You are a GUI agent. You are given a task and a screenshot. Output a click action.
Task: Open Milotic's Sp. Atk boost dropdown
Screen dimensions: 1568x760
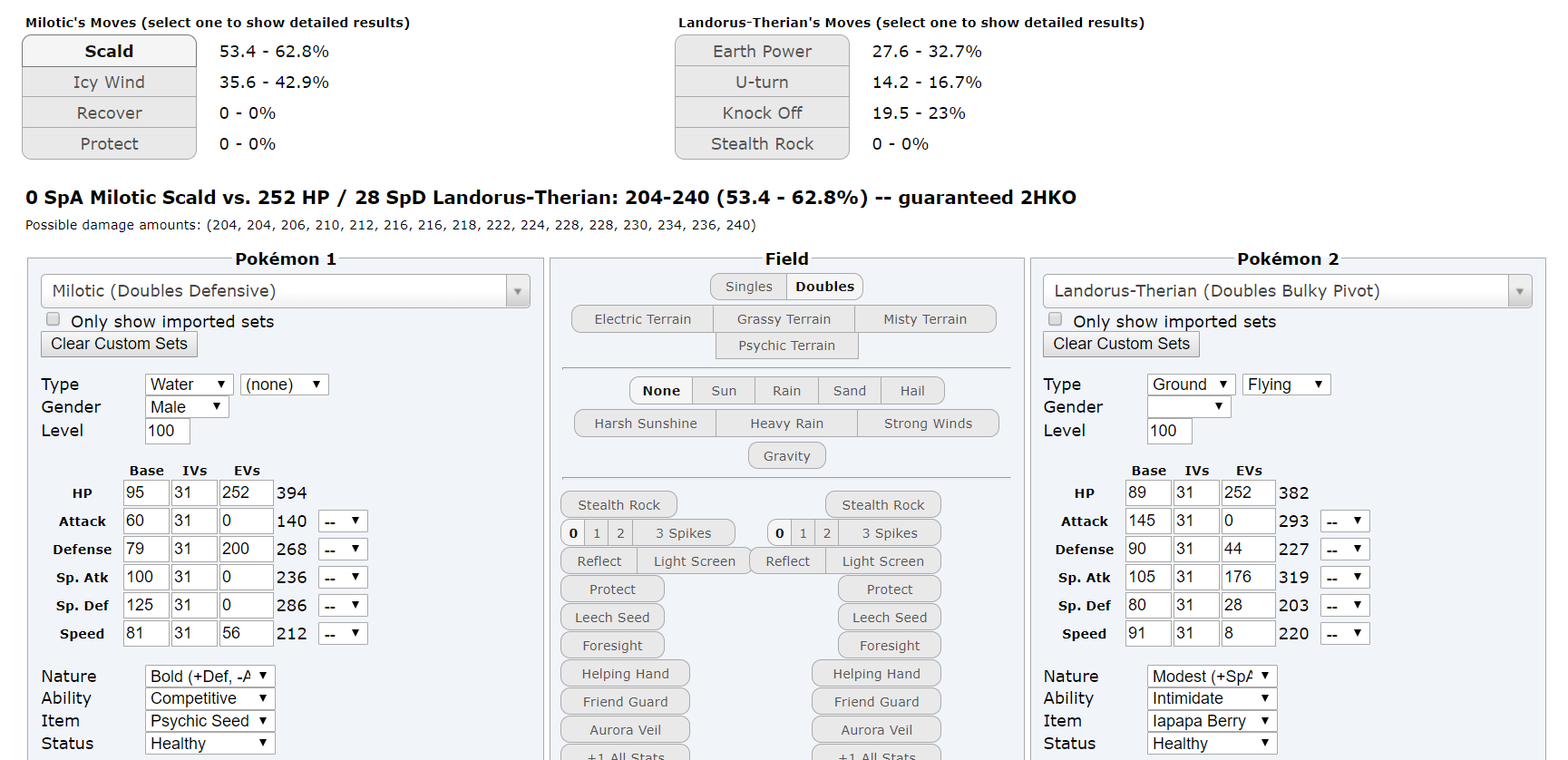point(343,578)
